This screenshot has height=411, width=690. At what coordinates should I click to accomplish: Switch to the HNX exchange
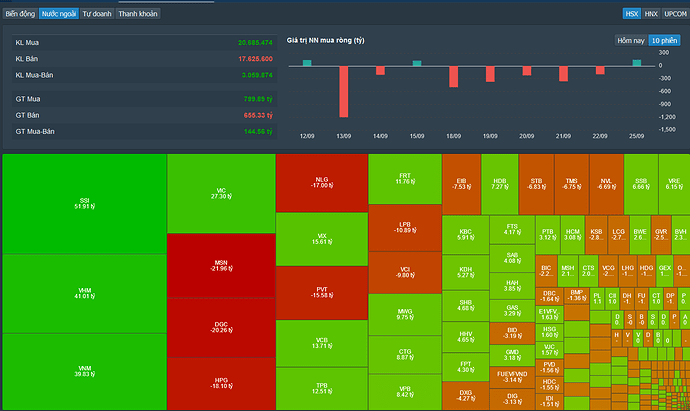651,14
